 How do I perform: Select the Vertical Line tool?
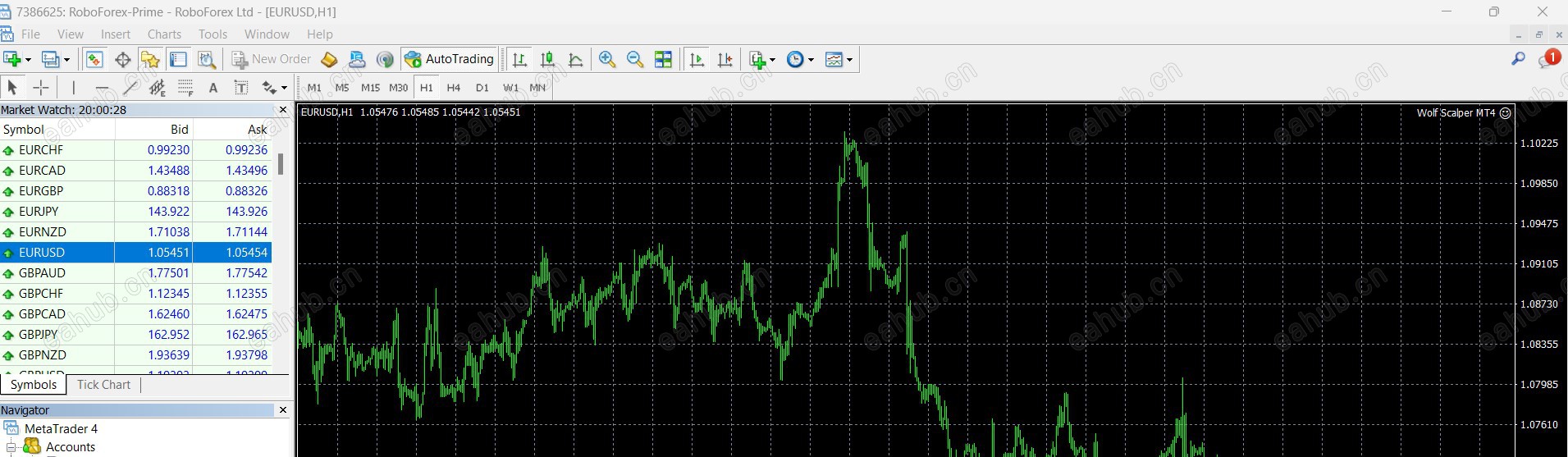(x=74, y=87)
